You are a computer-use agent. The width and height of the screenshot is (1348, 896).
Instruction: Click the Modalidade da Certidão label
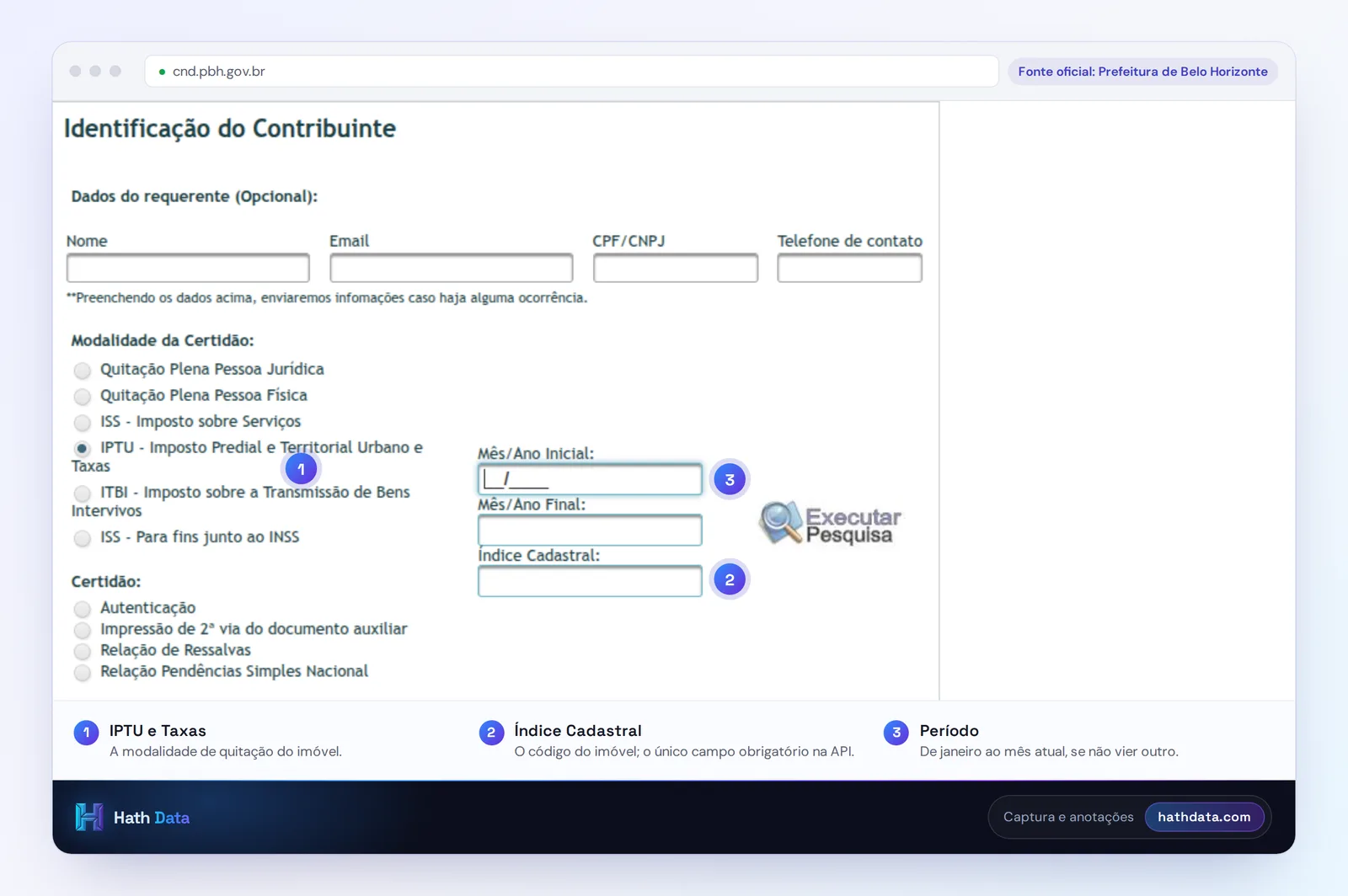coord(163,340)
